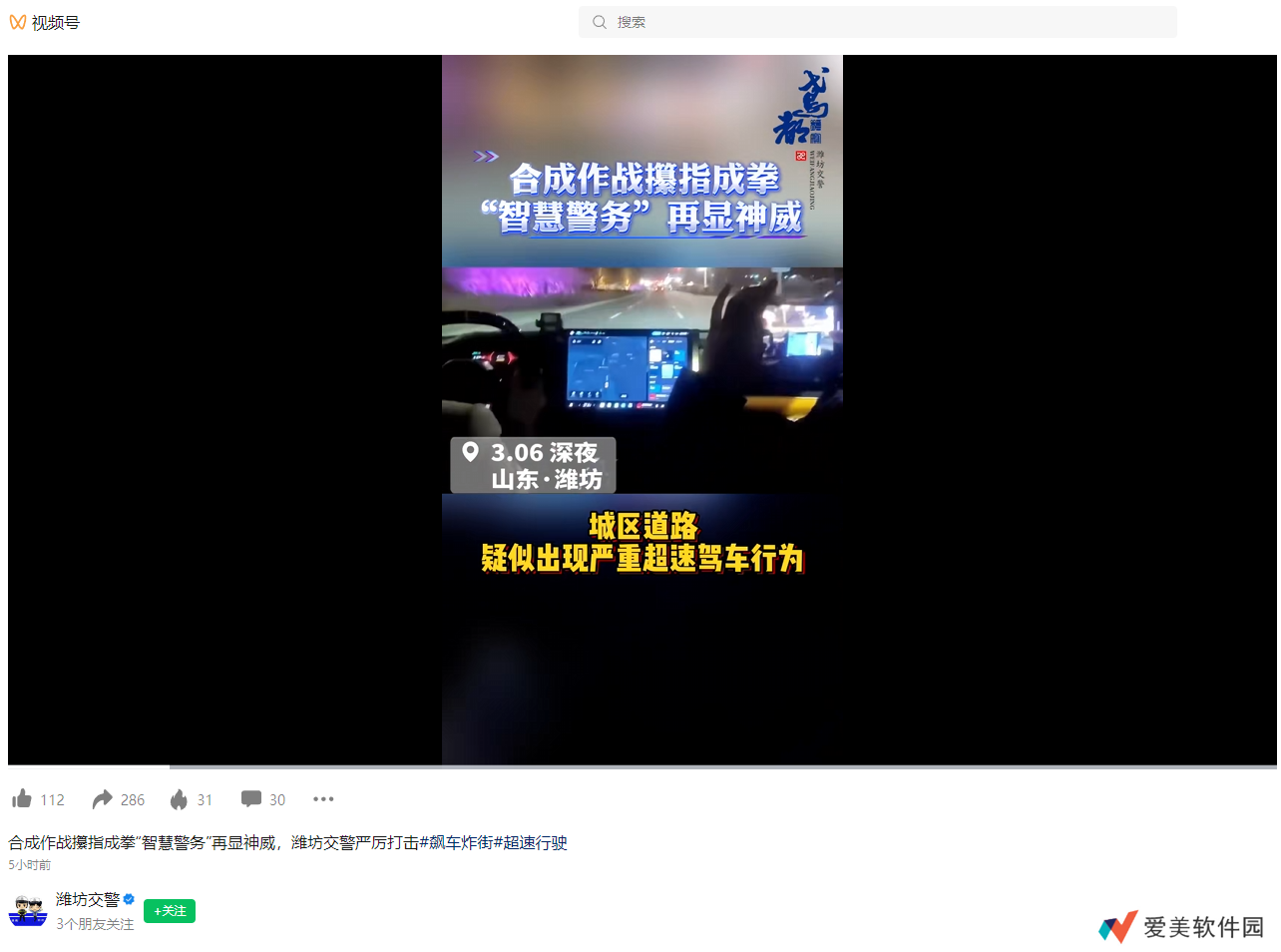Open the #超速行驶 hashtag

(x=531, y=843)
